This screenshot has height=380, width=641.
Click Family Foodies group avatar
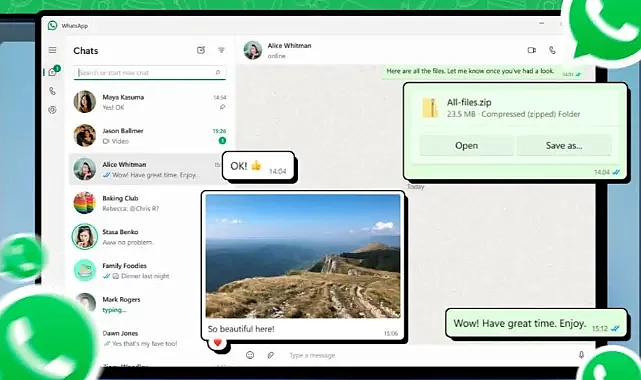(85, 270)
